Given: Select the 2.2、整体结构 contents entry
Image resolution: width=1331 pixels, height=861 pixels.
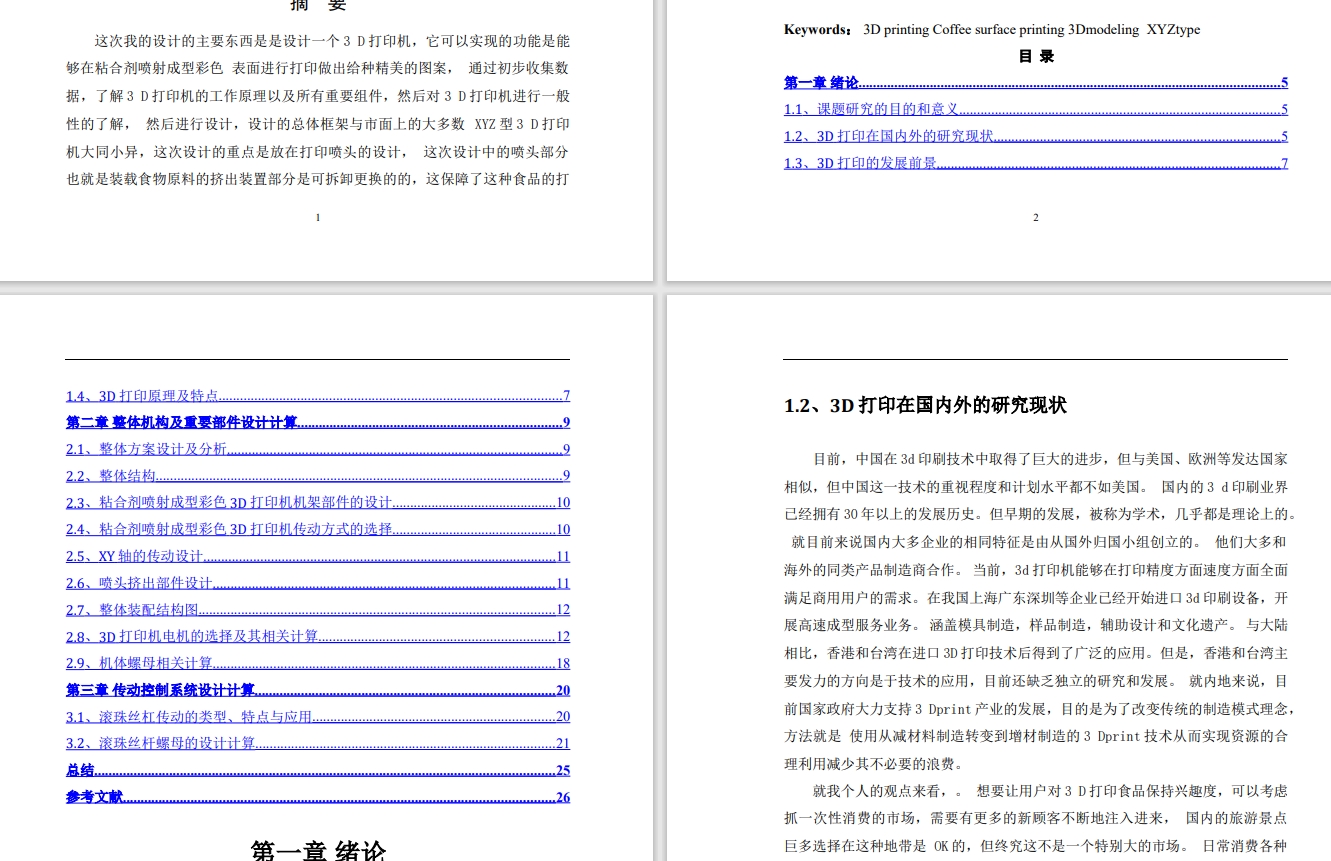Looking at the screenshot, I should pos(318,476).
